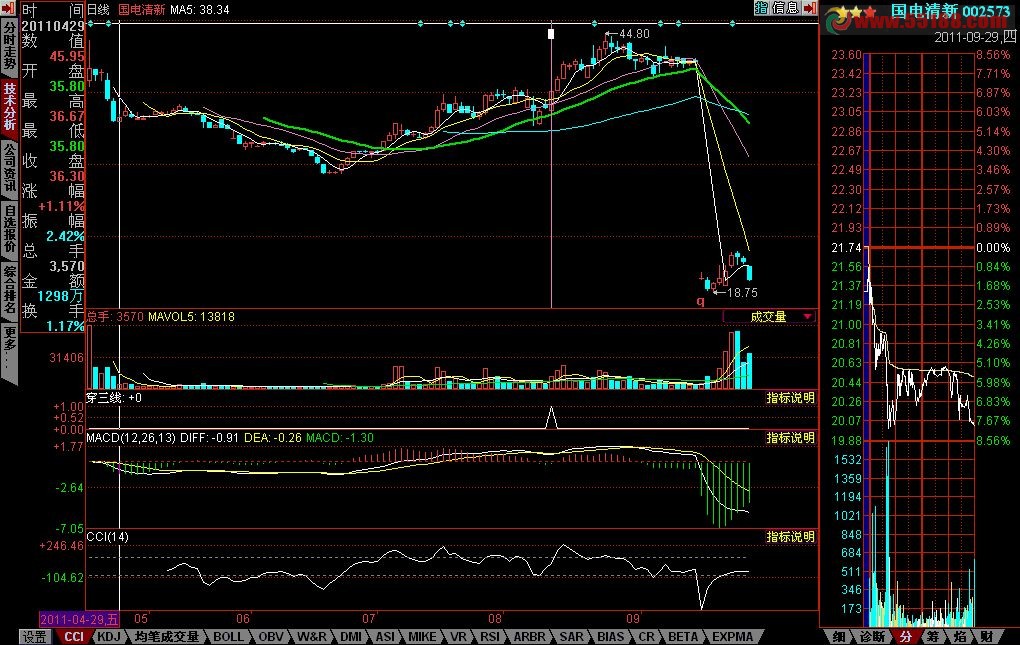The image size is (1020, 645).
Task: Select the 均笔成交量 indicator tab
Action: tap(167, 637)
